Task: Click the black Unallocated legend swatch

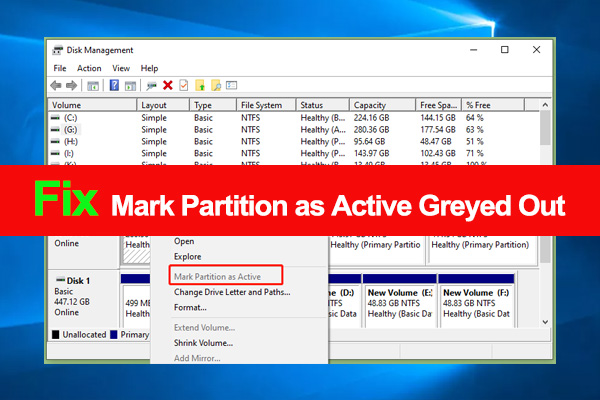Action: point(55,335)
